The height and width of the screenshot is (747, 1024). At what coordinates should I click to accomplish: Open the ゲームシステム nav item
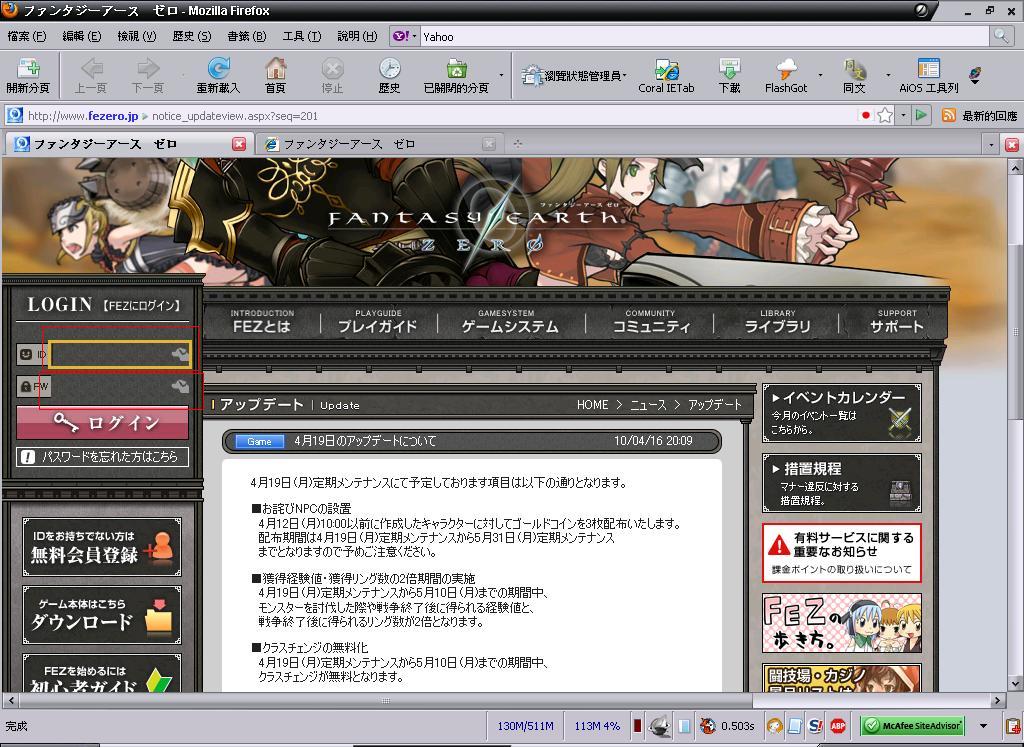click(509, 321)
